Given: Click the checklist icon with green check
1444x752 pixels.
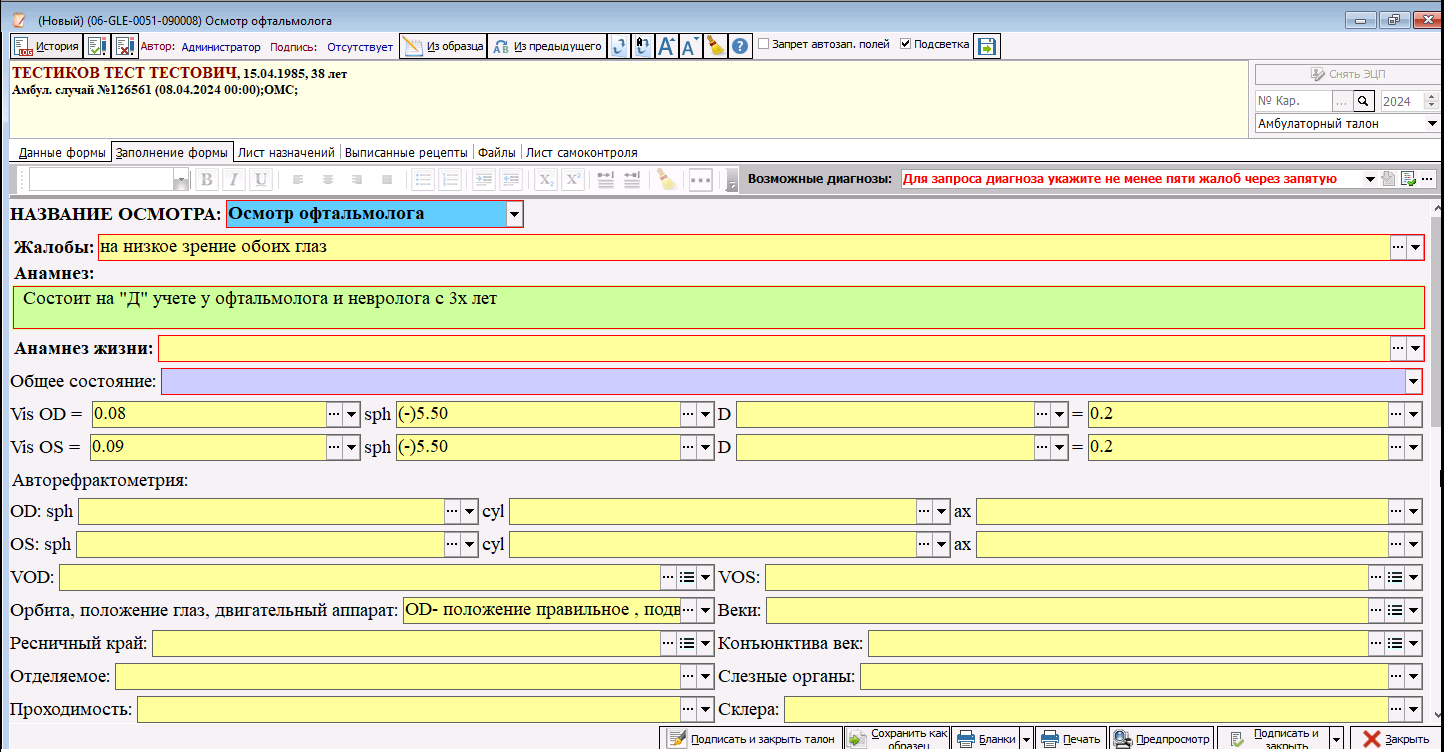Looking at the screenshot, I should [97, 46].
